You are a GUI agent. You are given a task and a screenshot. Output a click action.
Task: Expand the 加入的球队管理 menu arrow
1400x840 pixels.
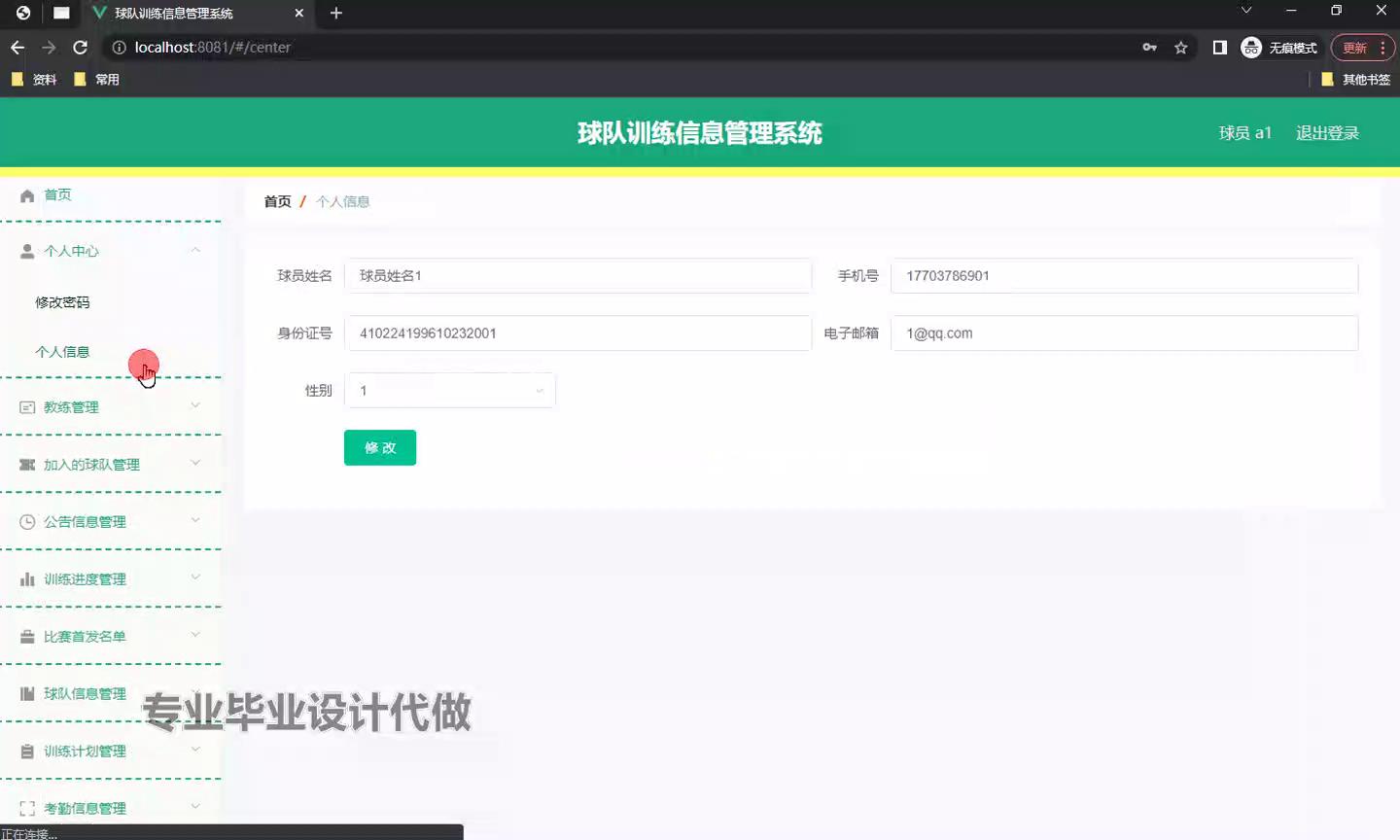click(195, 464)
